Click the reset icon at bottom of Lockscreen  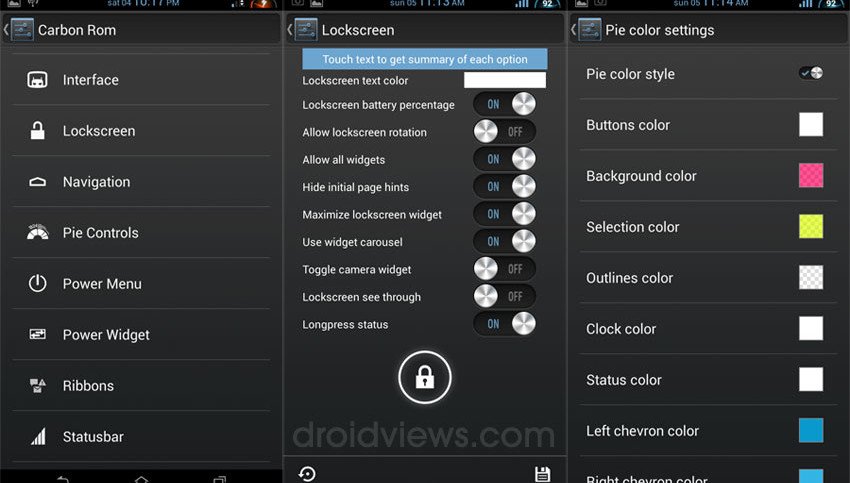(307, 474)
